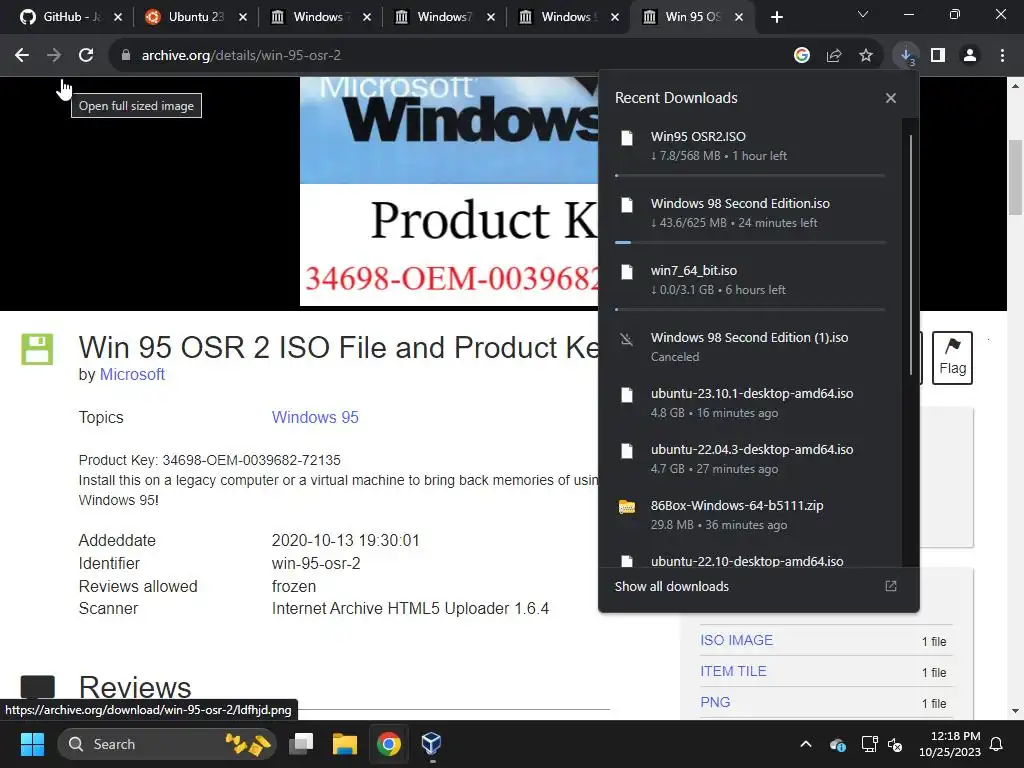Click the Windows 98 Second Edition progress bar
This screenshot has width=1024, height=768.
(750, 242)
